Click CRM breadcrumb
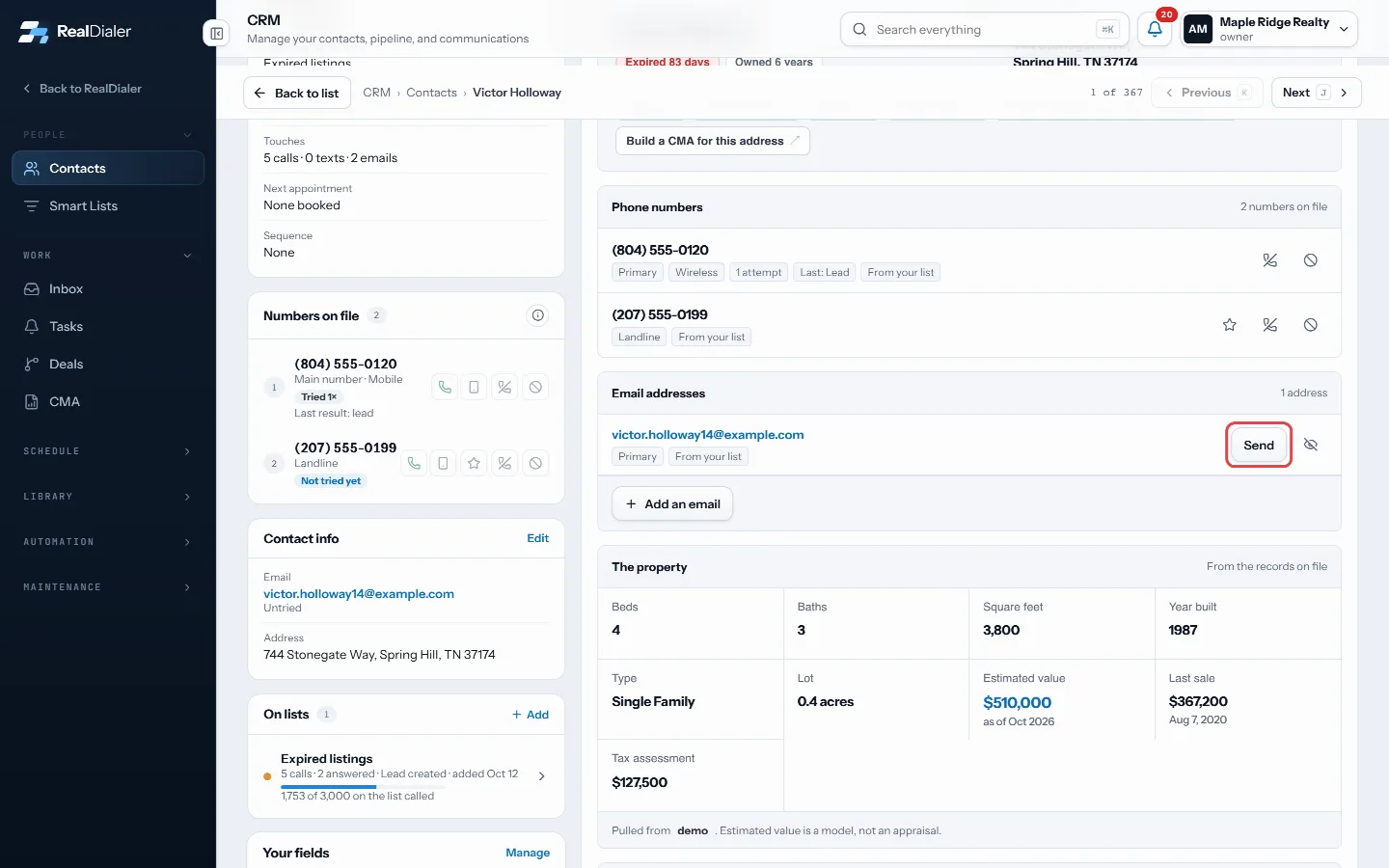Image resolution: width=1389 pixels, height=868 pixels. pos(376,93)
